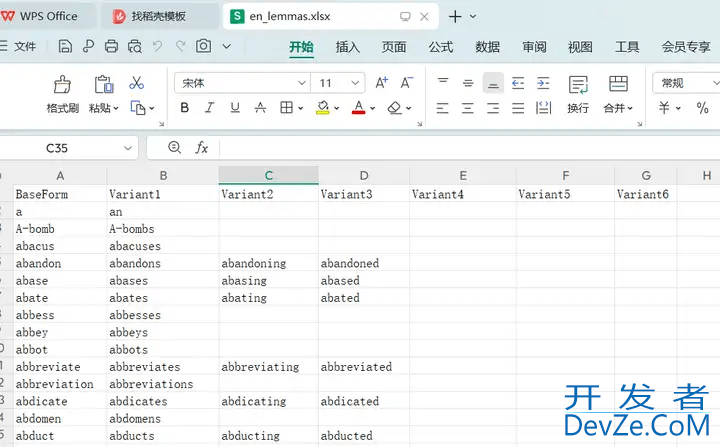Image resolution: width=720 pixels, height=447 pixels.
Task: Click the Eraser clear icon
Action: coord(394,108)
